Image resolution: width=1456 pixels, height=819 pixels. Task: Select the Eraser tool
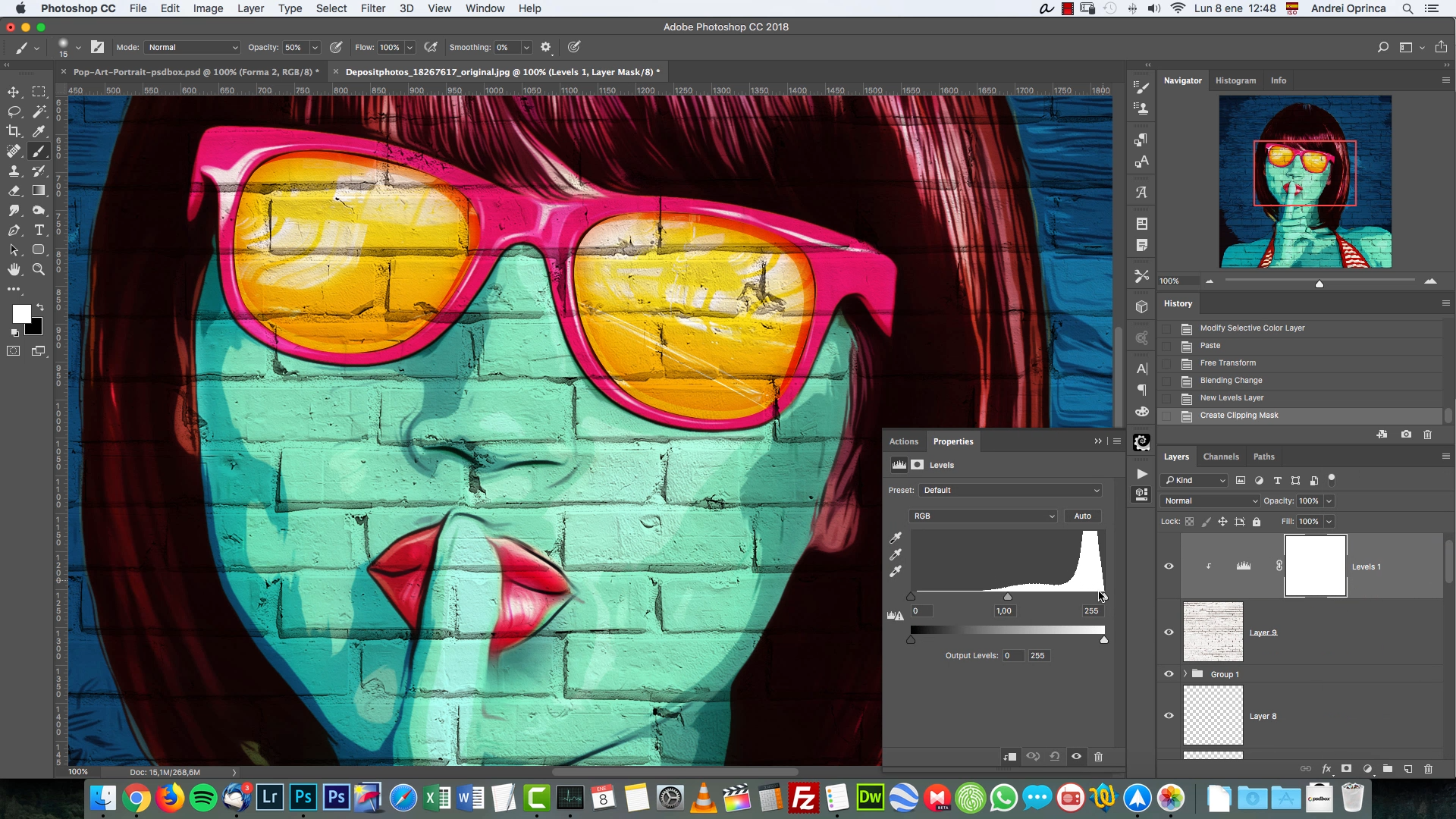tap(14, 190)
